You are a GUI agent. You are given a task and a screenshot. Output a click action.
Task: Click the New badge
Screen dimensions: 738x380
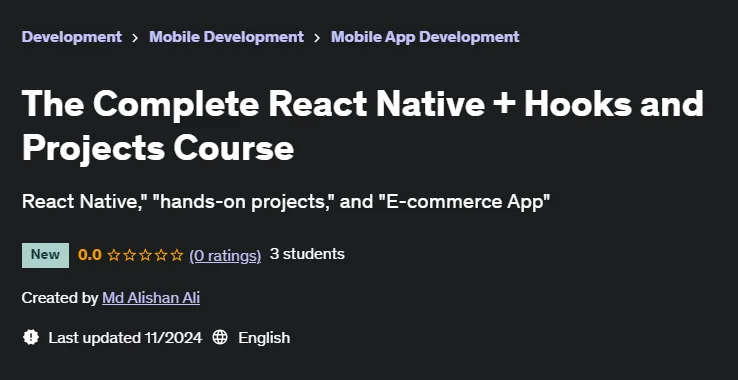point(45,255)
